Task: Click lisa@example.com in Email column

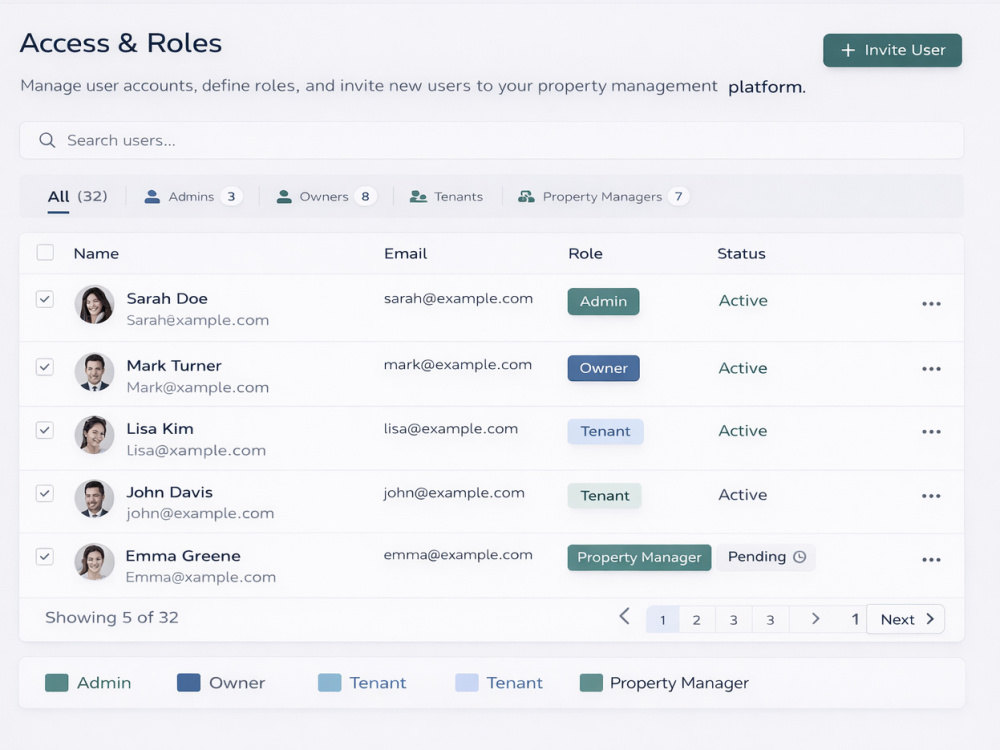Action: coord(451,429)
